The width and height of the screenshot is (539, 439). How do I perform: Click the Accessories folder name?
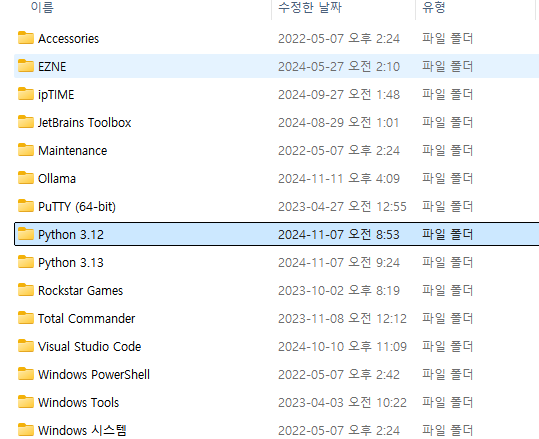pos(68,39)
